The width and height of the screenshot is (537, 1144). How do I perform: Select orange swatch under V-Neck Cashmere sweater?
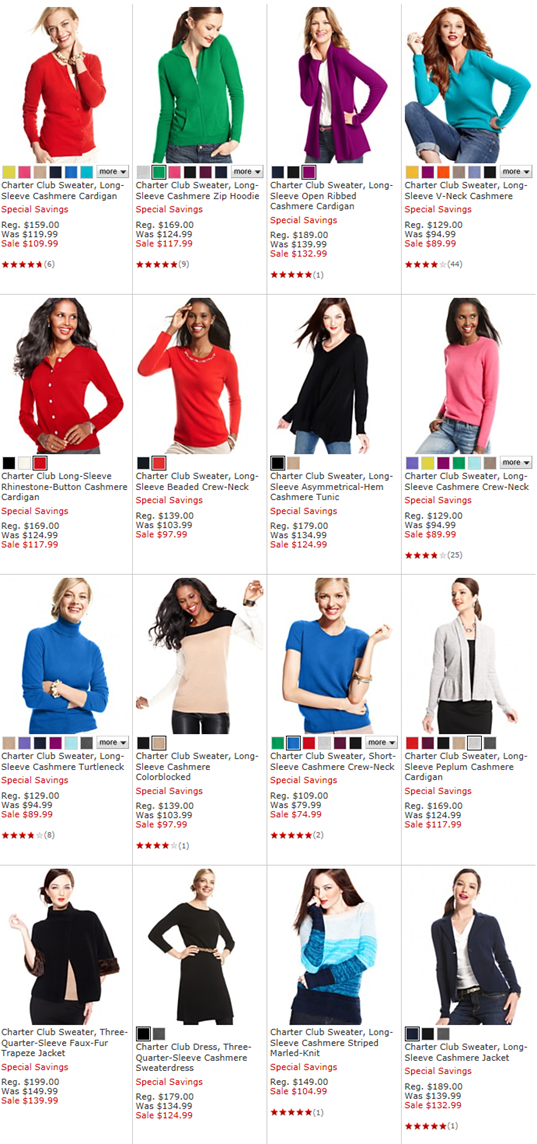click(x=443, y=172)
